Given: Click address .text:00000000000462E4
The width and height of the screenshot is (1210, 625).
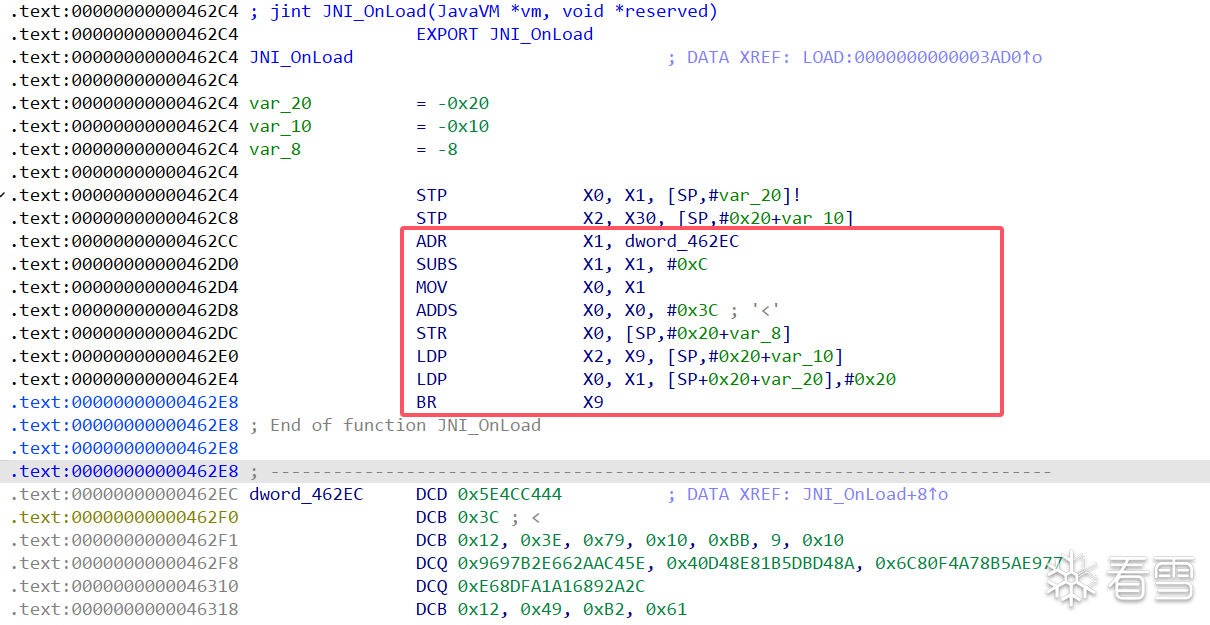Looking at the screenshot, I should click(125, 379).
